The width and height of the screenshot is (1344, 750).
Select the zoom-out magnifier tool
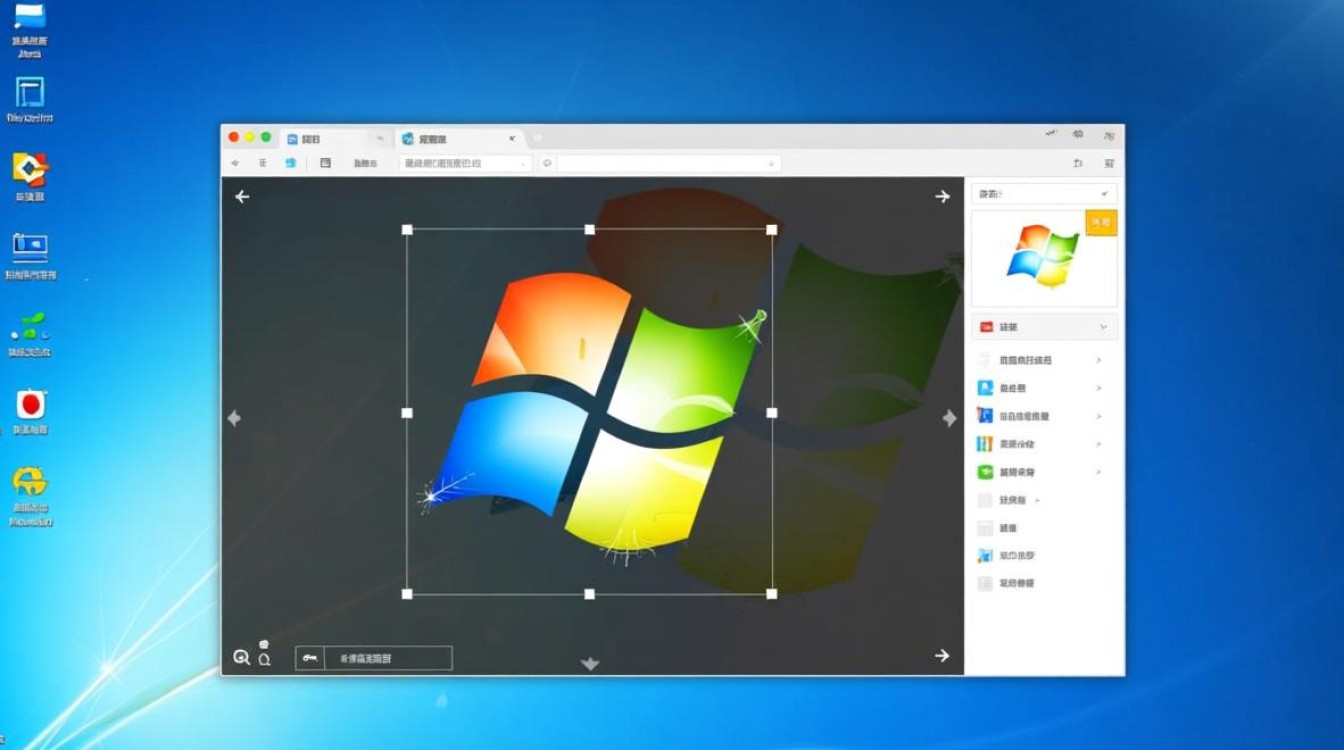tap(265, 658)
